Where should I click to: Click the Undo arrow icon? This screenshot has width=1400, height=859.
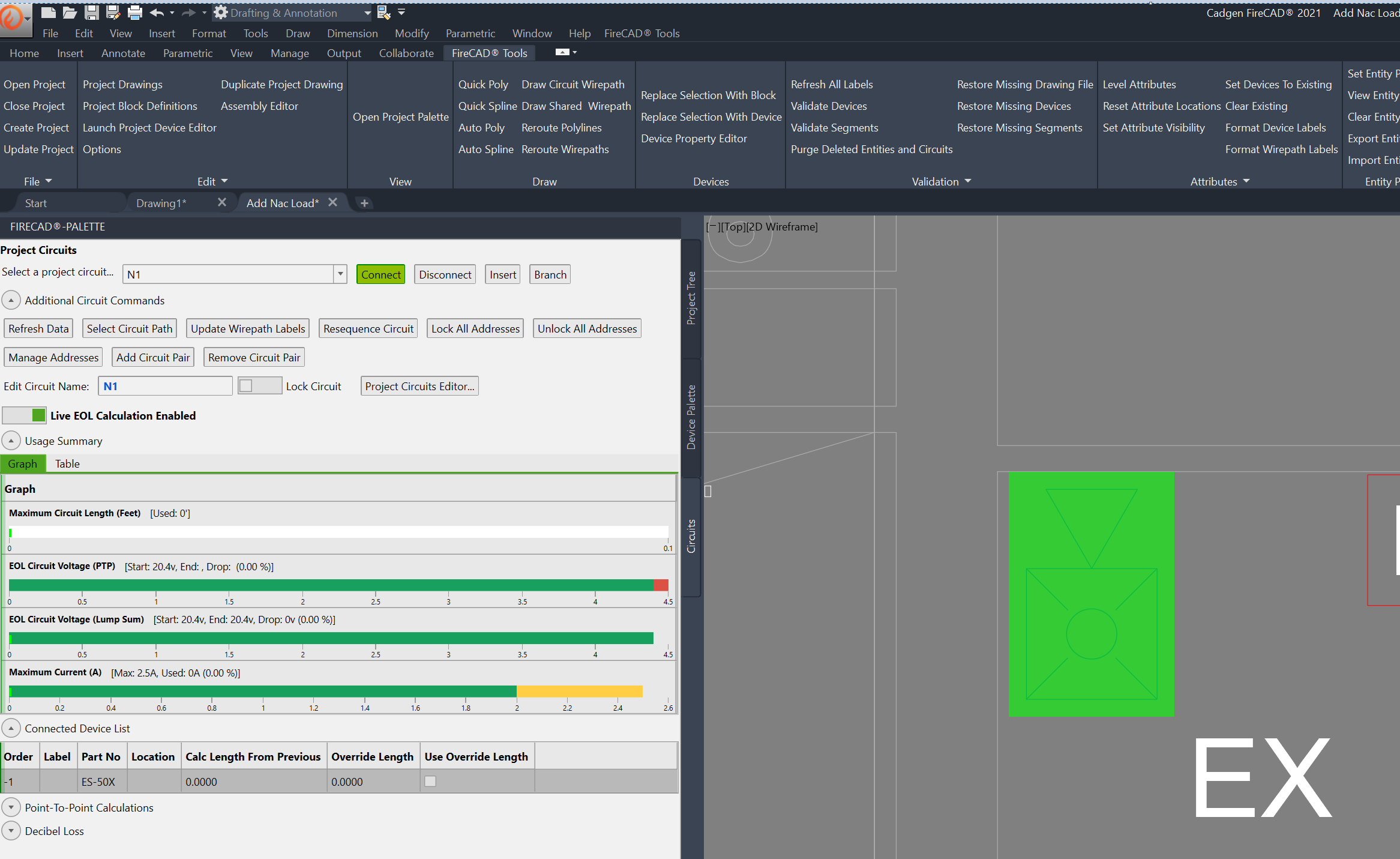157,13
